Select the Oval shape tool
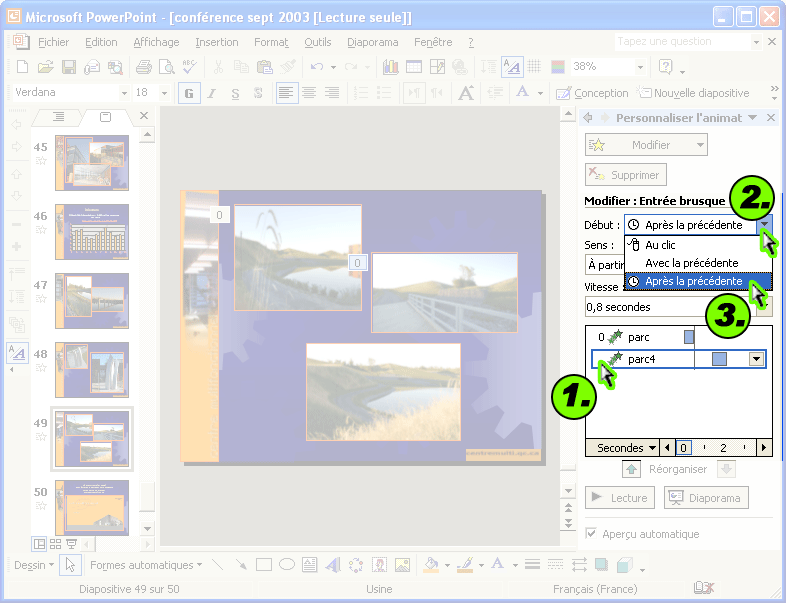 287,565
